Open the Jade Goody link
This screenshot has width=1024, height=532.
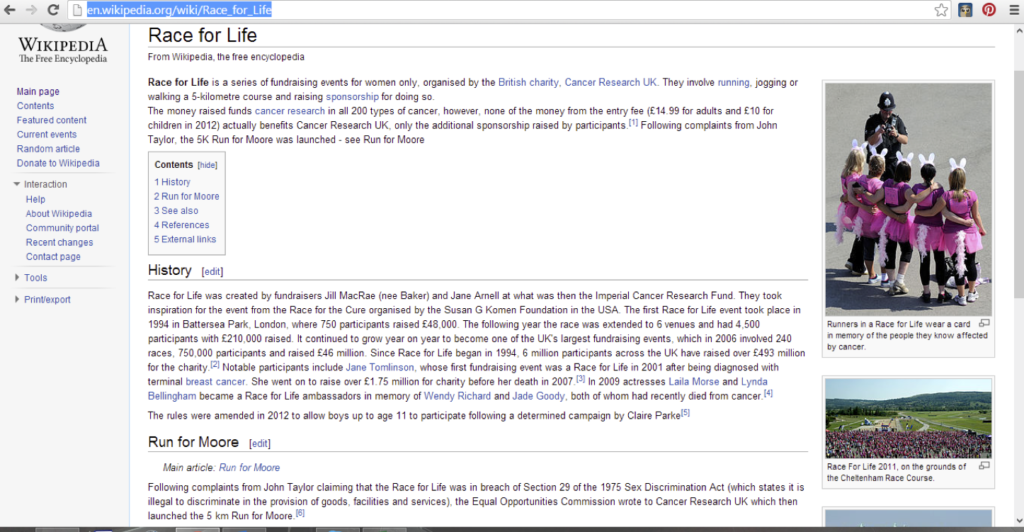pos(538,396)
